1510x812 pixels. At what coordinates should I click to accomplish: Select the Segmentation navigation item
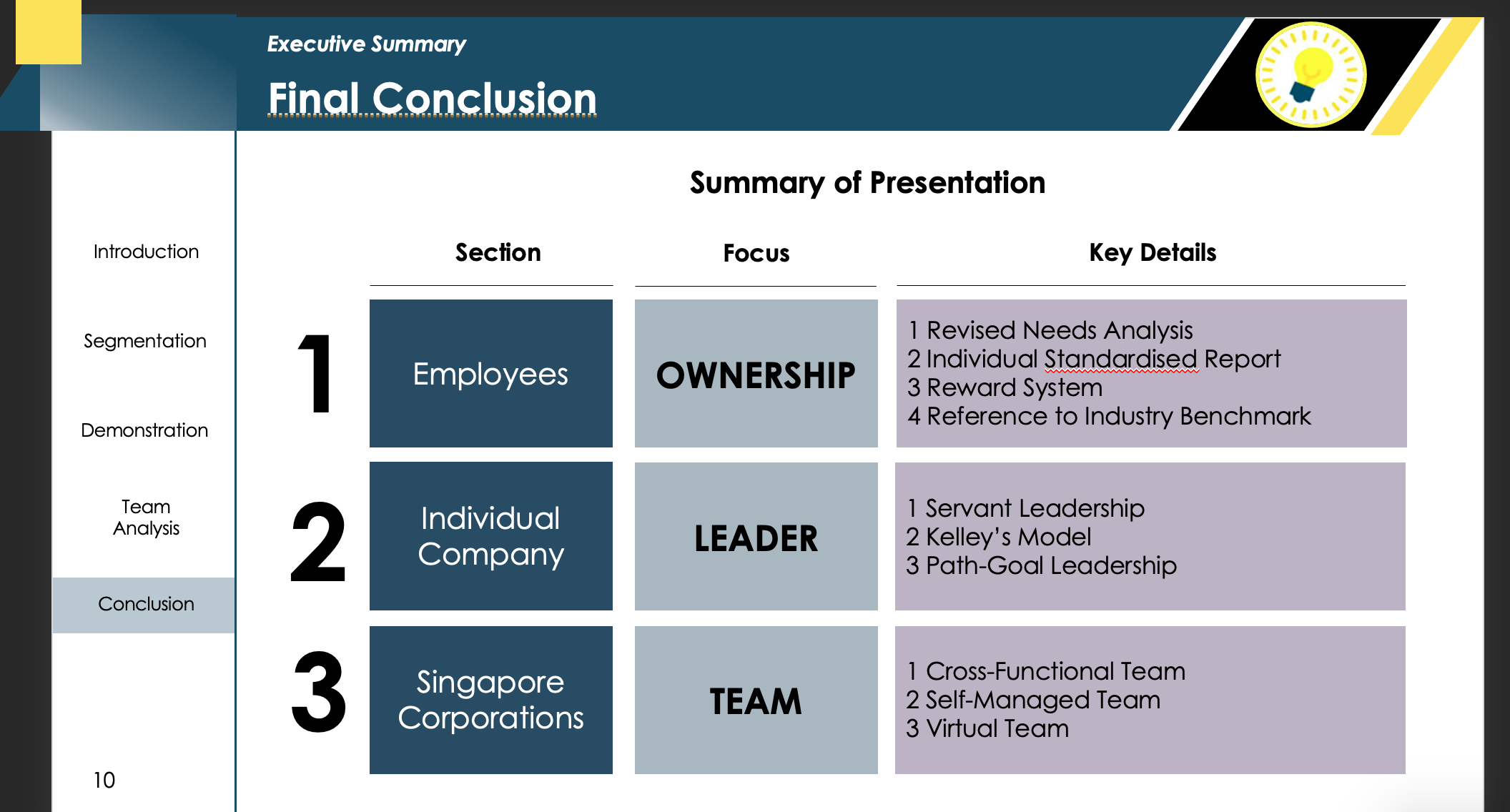coord(145,341)
